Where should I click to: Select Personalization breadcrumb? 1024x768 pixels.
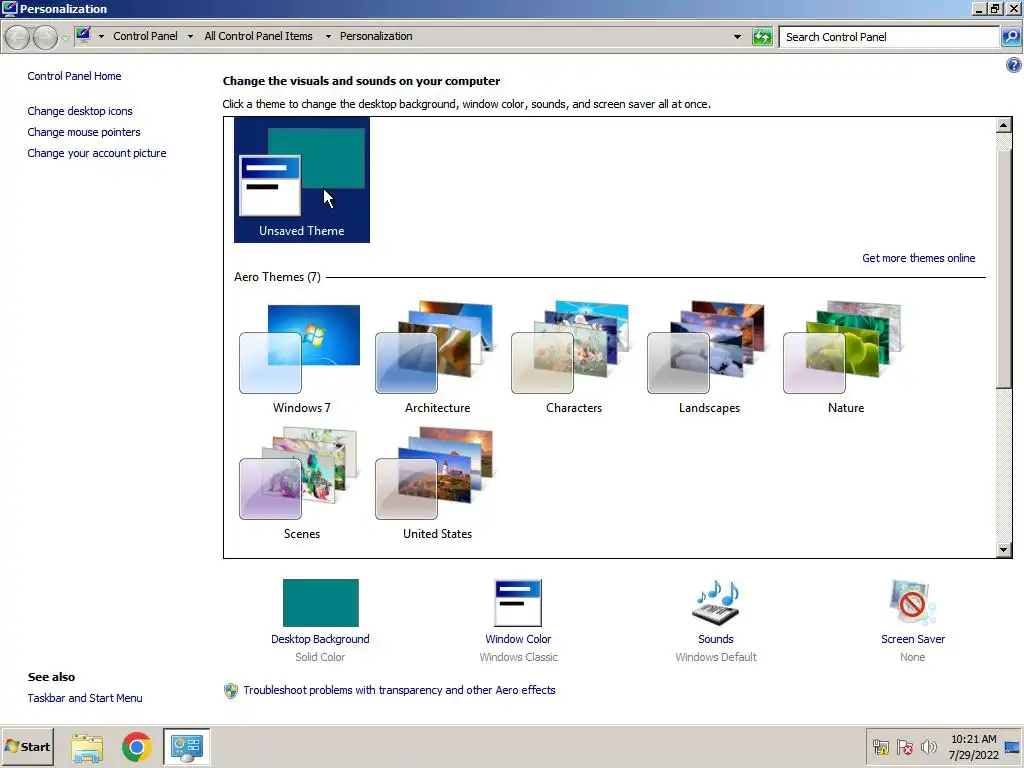click(x=376, y=36)
